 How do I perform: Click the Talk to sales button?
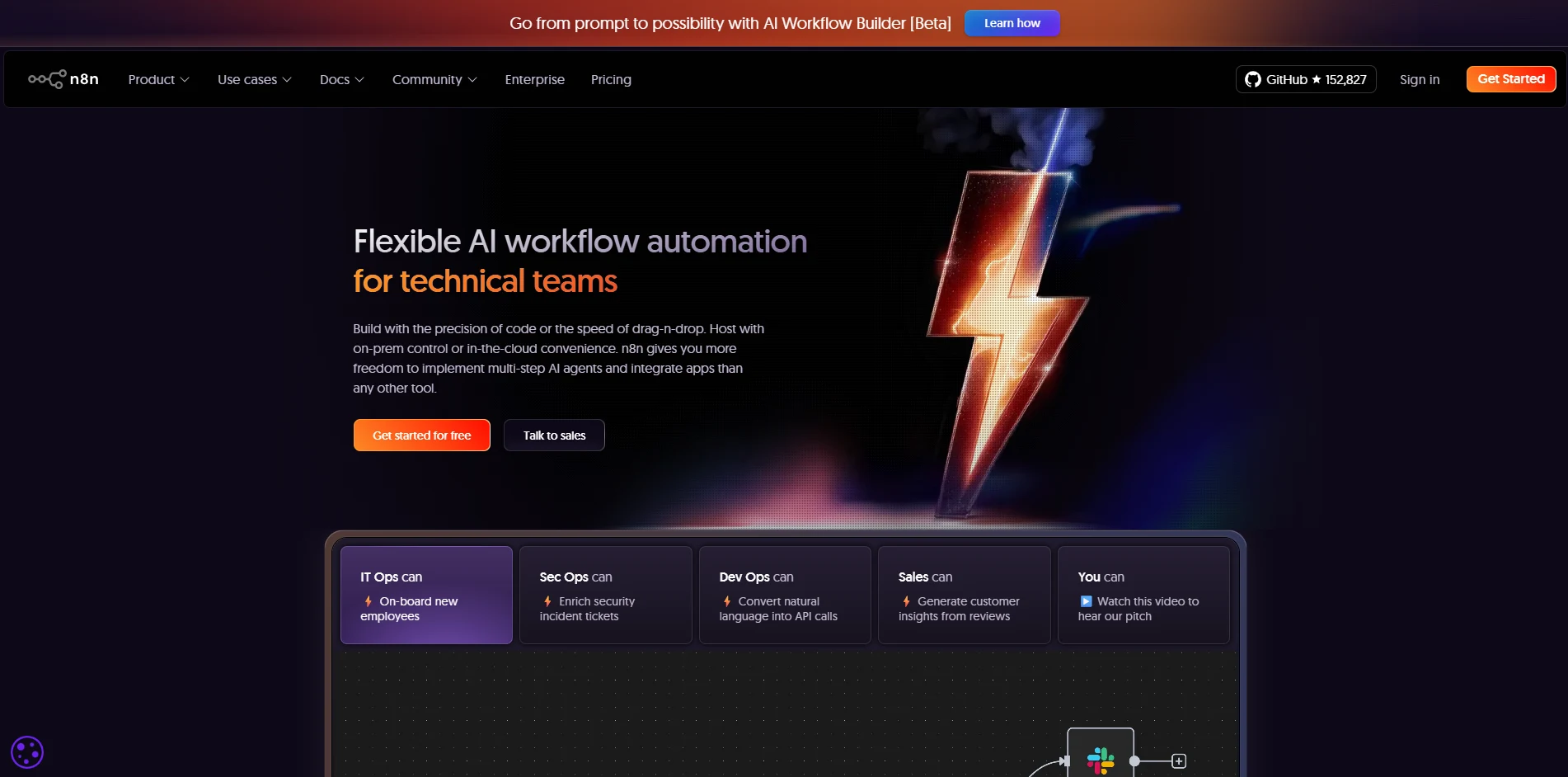(x=554, y=435)
